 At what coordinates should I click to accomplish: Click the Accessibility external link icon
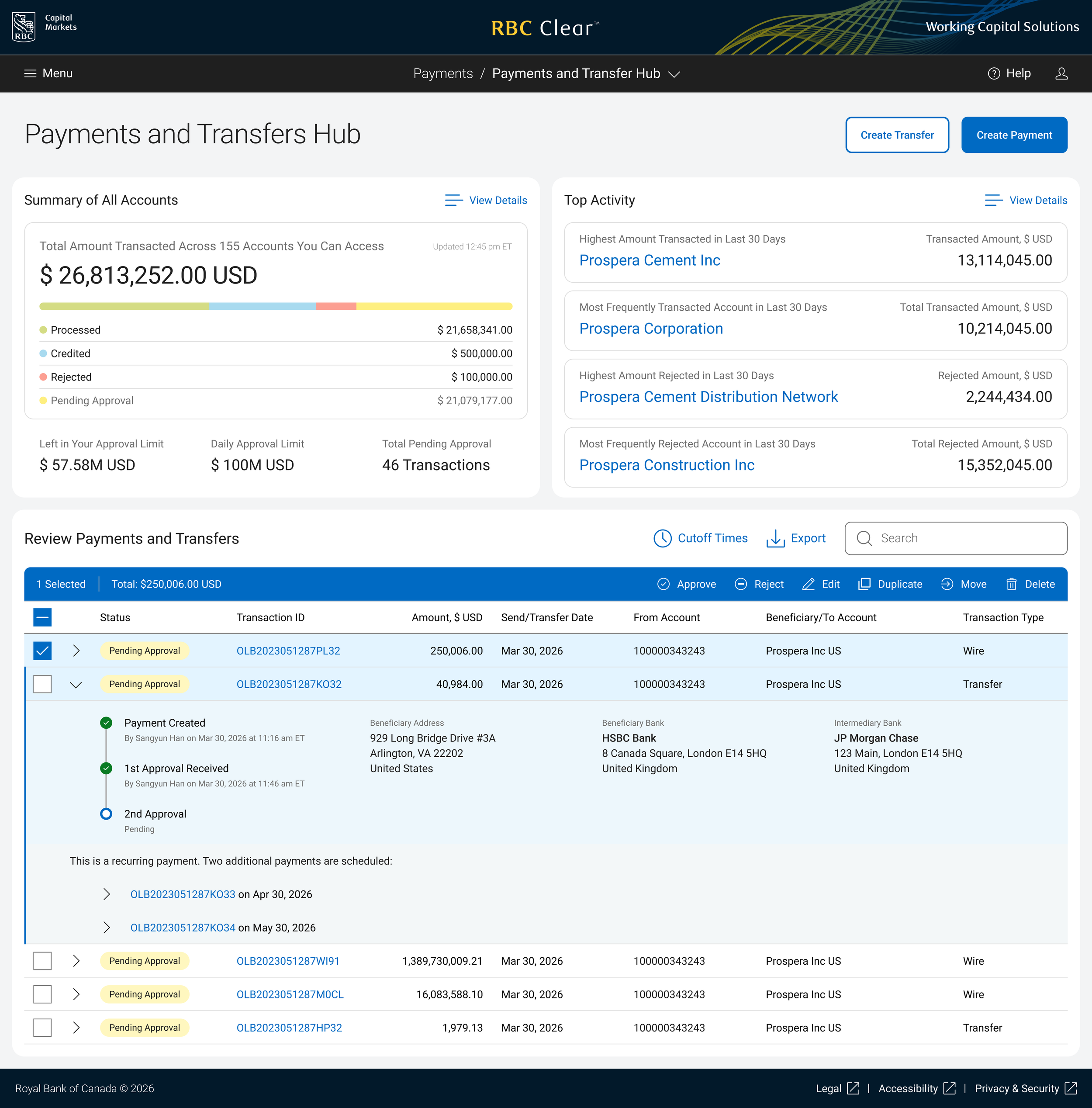pos(949,1088)
